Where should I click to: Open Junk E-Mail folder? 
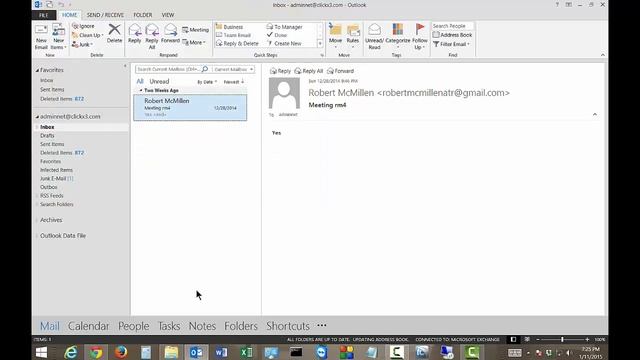[56, 178]
